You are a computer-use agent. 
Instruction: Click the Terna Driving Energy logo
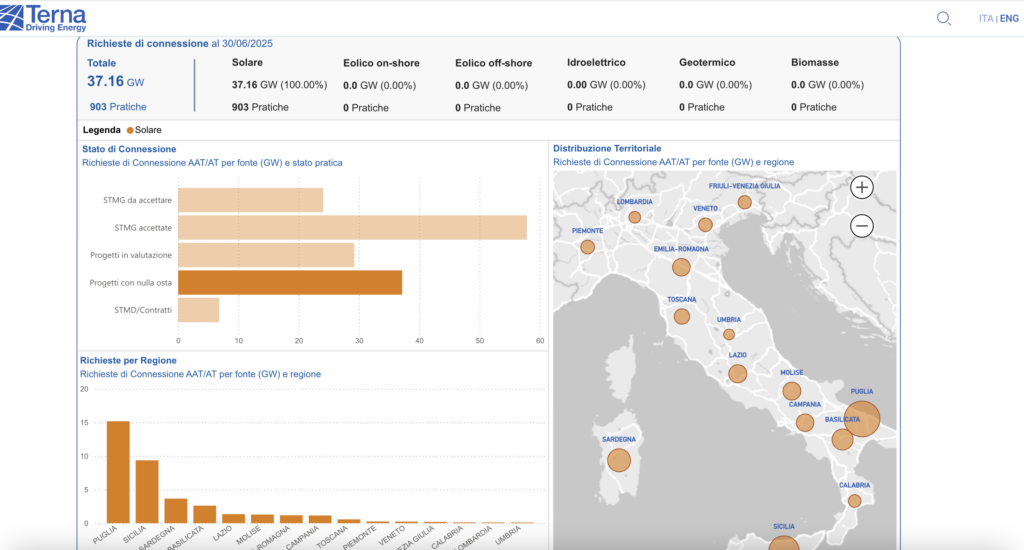point(43,18)
